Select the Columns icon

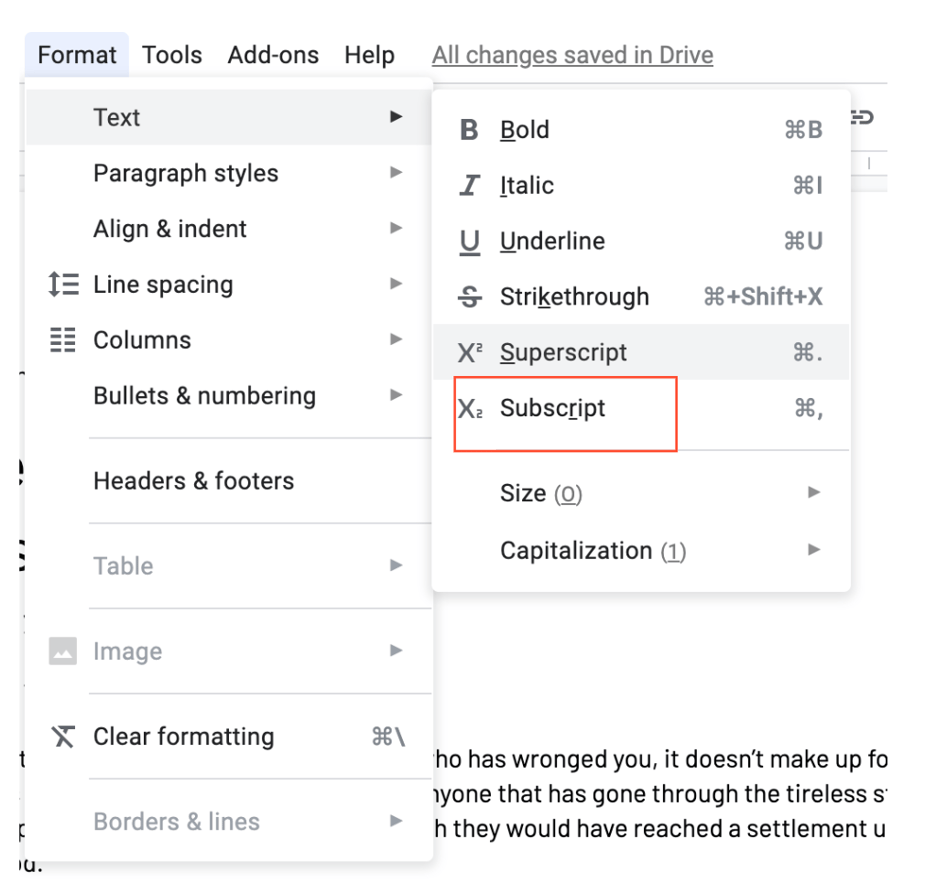[62, 340]
